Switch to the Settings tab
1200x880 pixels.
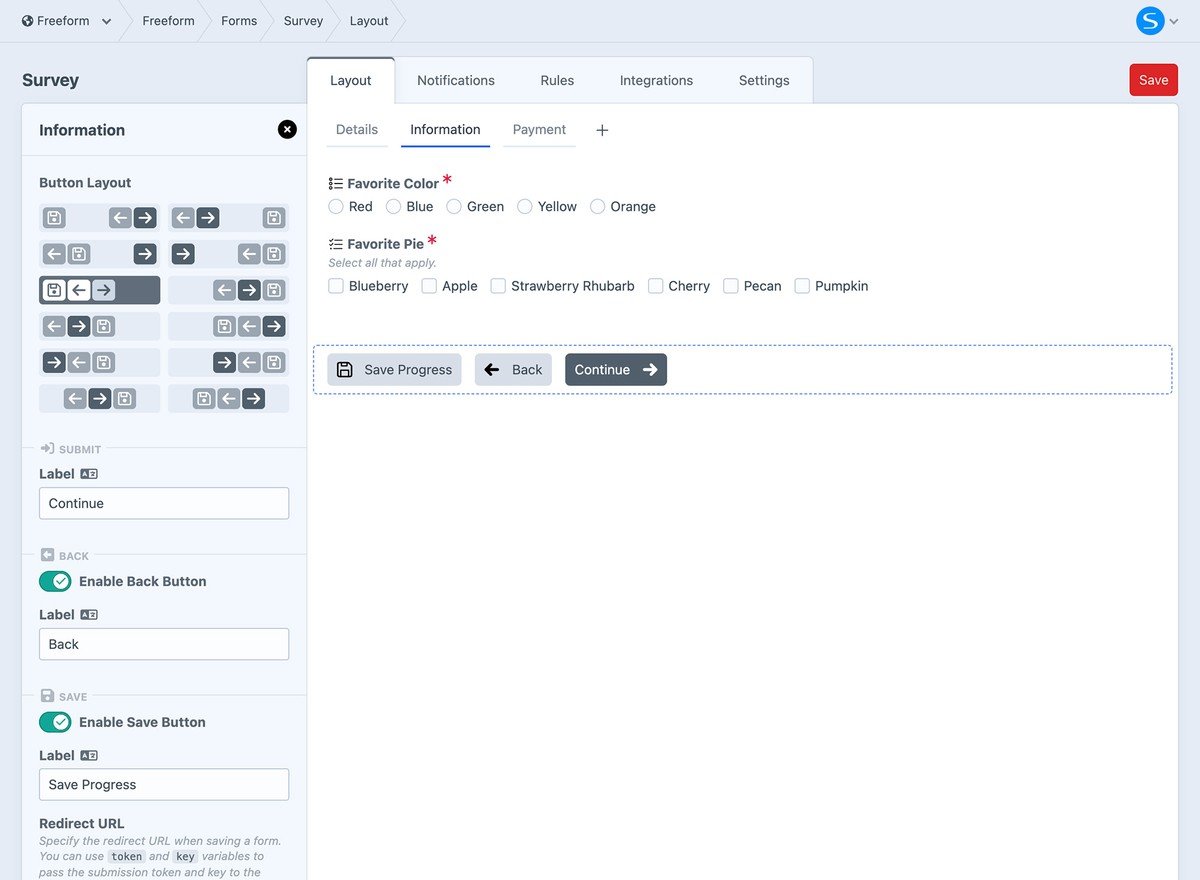[x=764, y=80]
